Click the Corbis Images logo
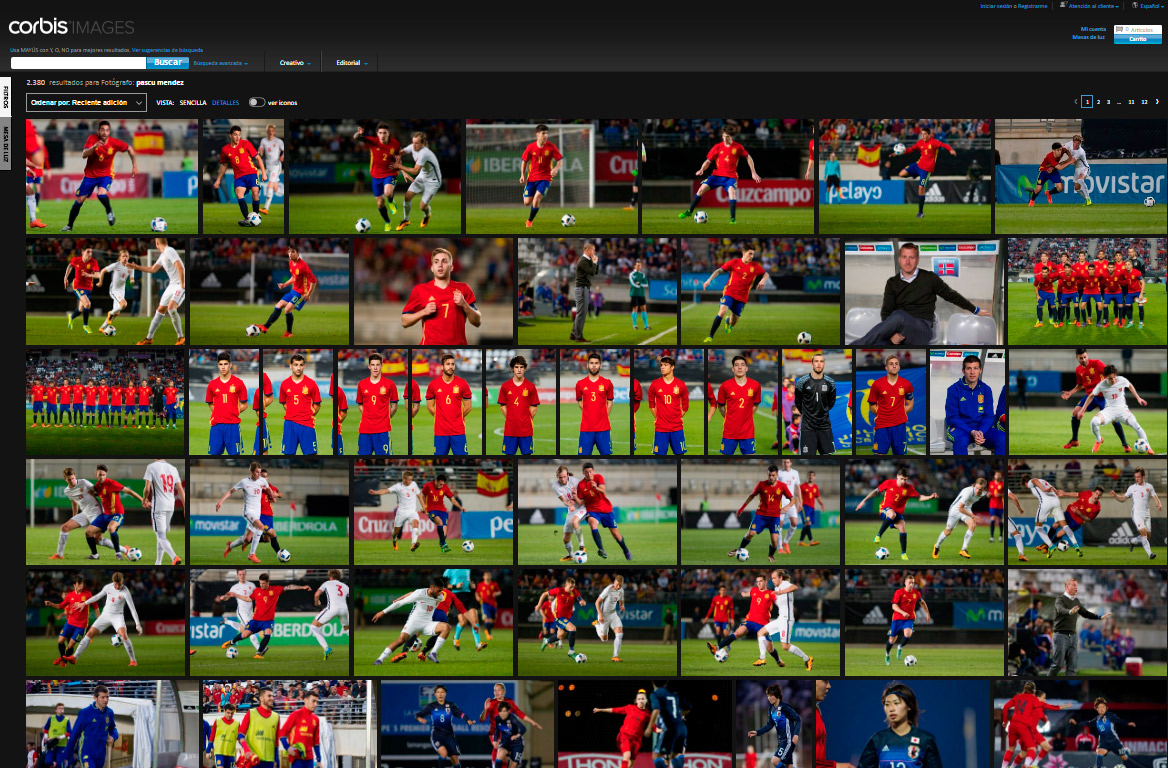This screenshot has width=1168, height=768. point(71,27)
